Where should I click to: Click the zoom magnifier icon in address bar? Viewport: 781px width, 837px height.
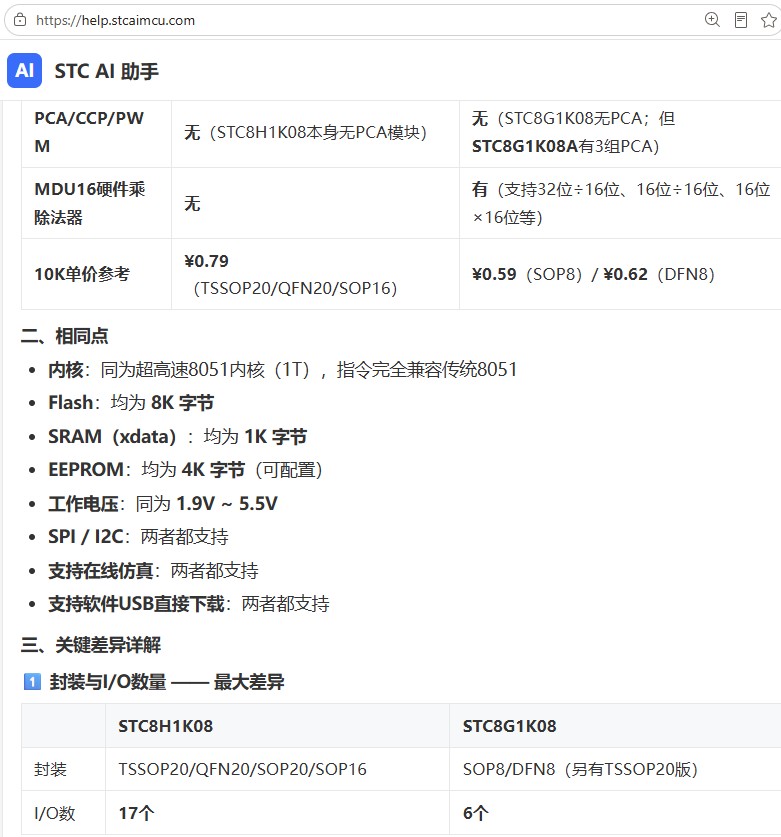712,20
